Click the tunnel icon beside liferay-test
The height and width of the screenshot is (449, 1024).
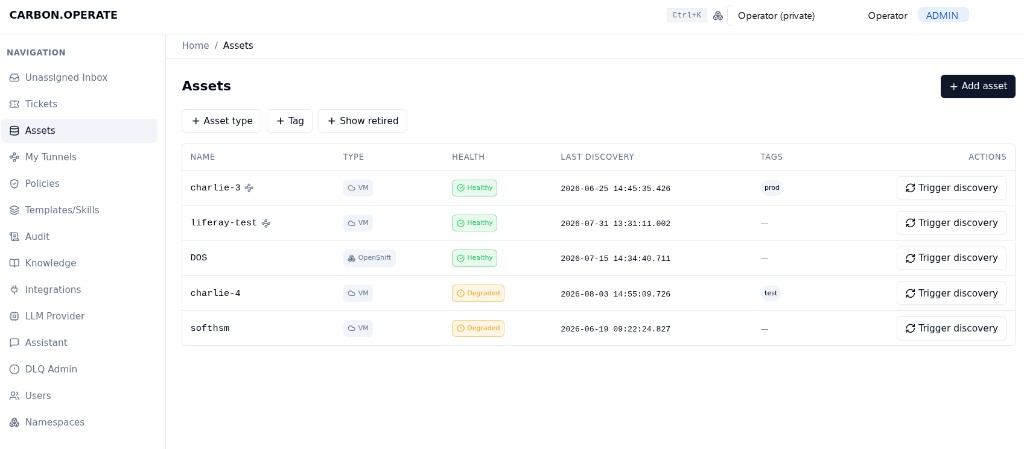(x=266, y=223)
